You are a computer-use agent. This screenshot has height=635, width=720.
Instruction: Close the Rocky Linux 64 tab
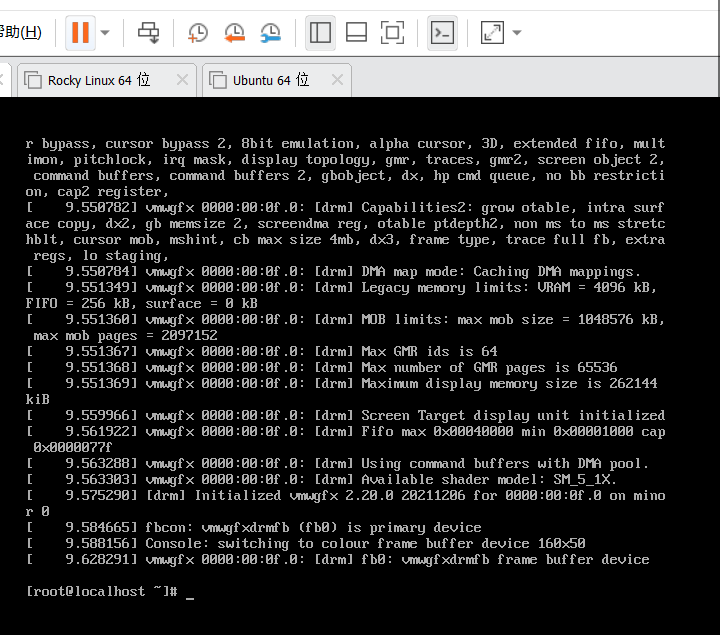tap(182, 80)
